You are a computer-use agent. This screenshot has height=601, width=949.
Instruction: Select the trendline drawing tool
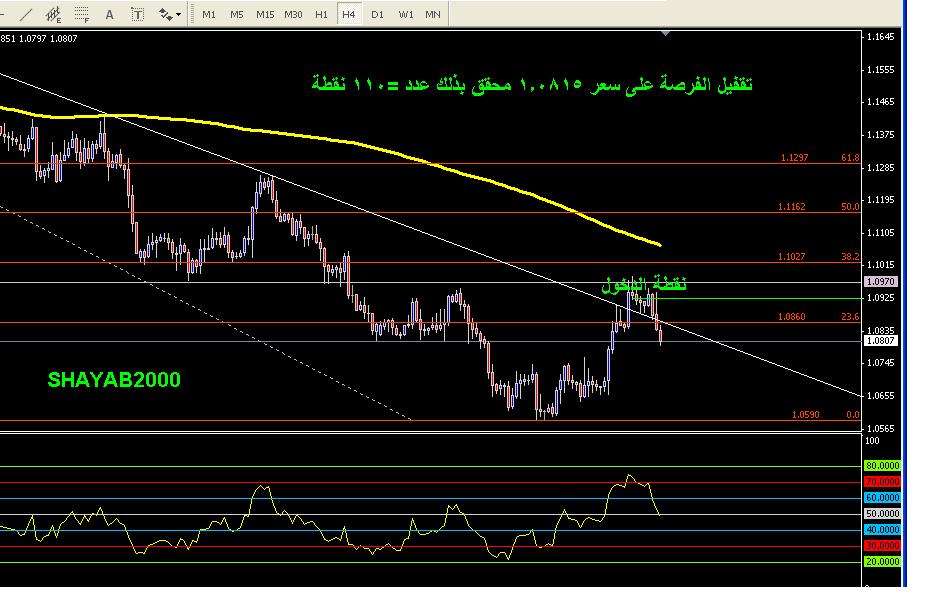point(24,14)
